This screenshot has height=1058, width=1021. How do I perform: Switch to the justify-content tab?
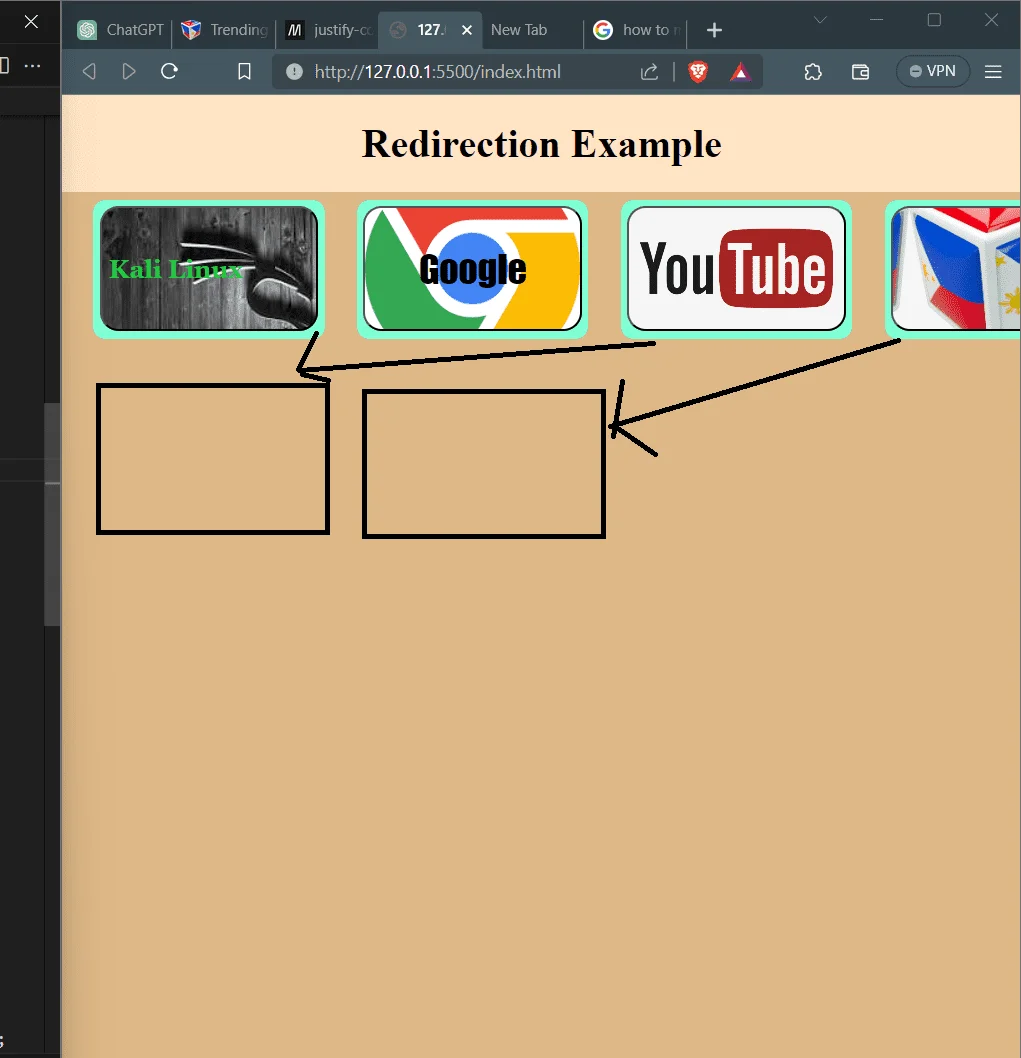[x=329, y=30]
